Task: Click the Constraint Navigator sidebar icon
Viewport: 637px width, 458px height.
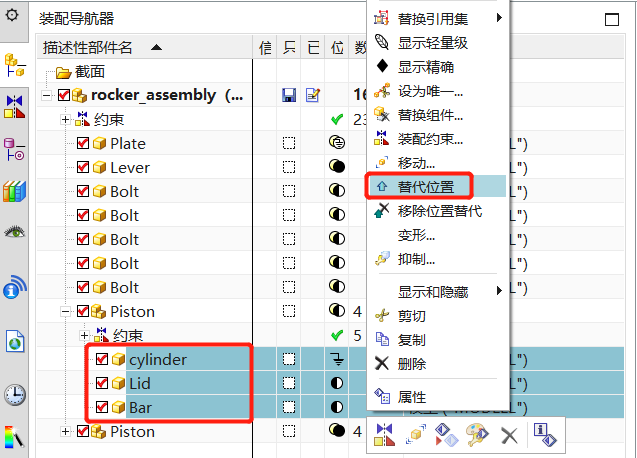Action: [14, 106]
